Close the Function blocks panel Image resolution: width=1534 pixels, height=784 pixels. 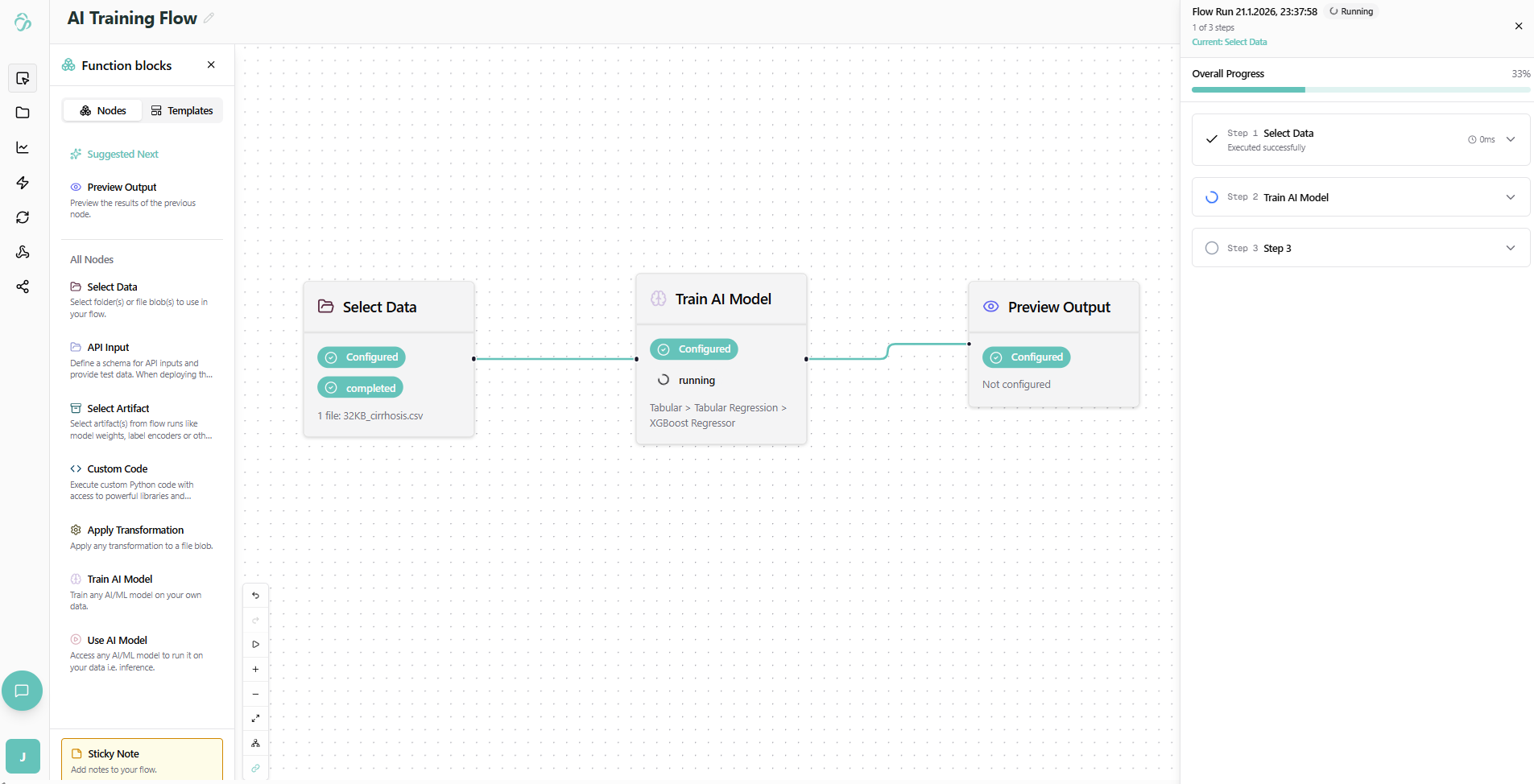[x=211, y=65]
